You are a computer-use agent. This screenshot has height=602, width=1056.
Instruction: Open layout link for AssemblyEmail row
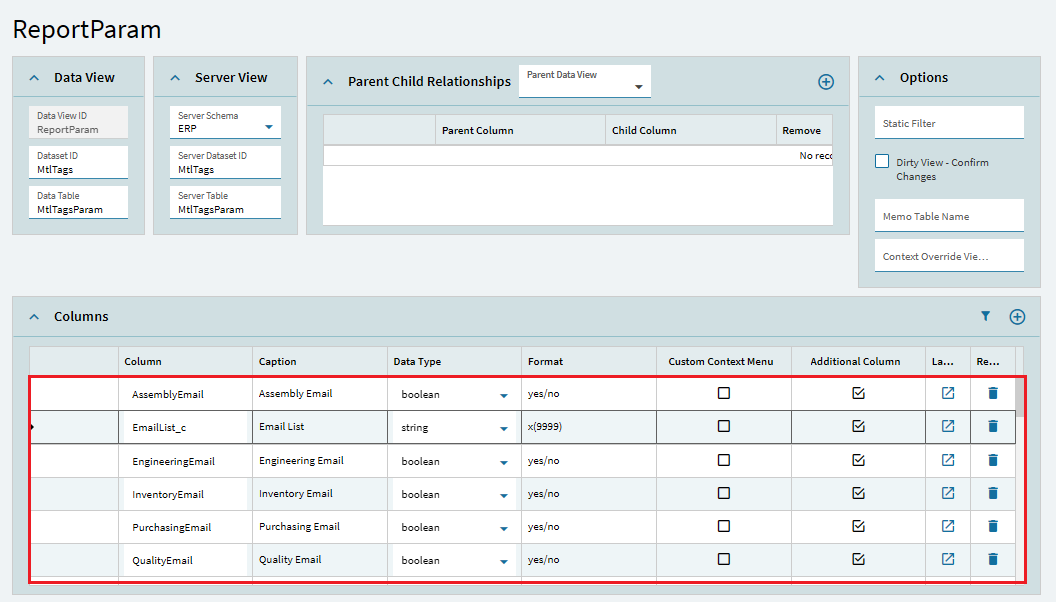point(948,393)
